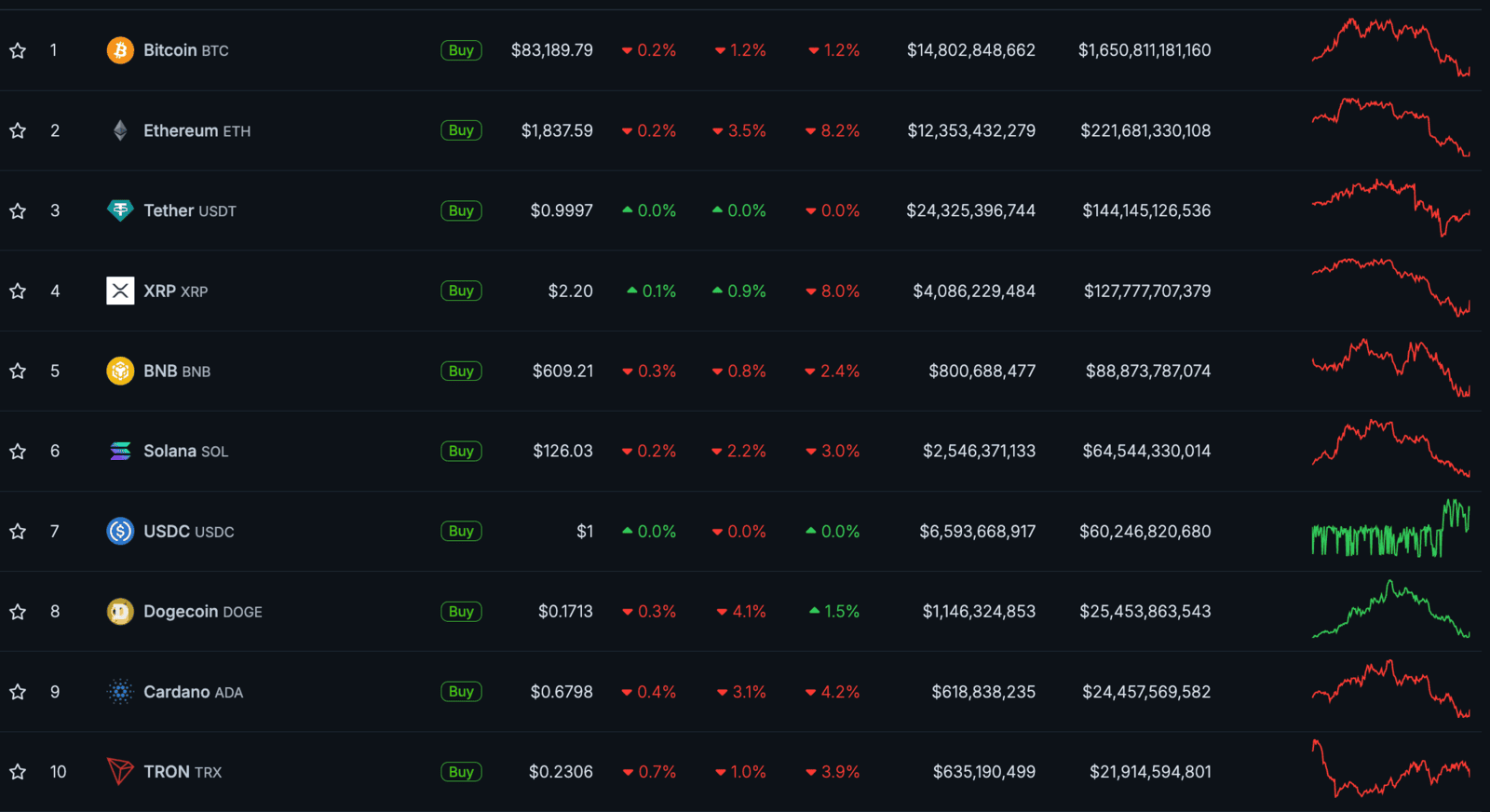
Task: Open TRON's sparkline chart
Action: click(x=1391, y=768)
